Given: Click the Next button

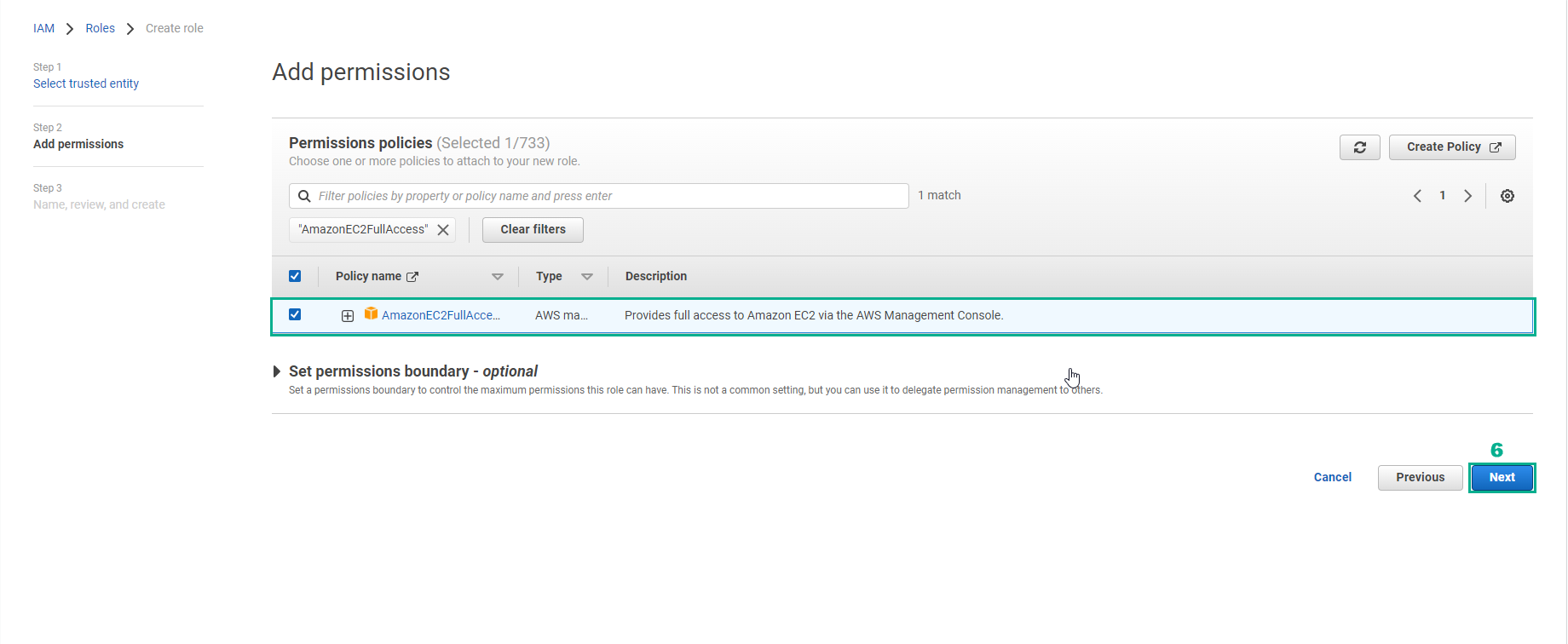Looking at the screenshot, I should coord(1502,478).
